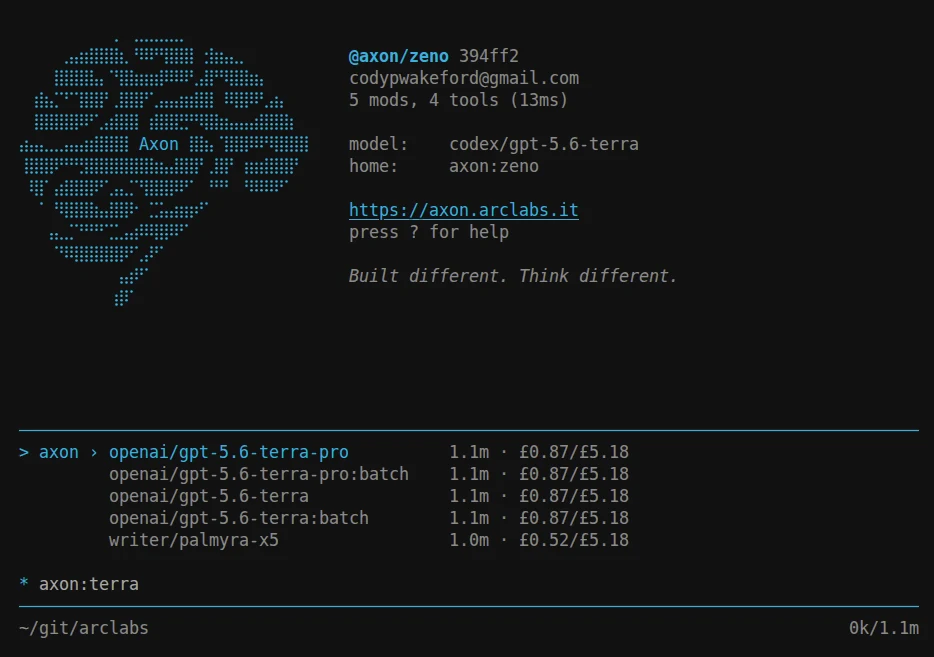Click the > selection caret icon
This screenshot has width=934, height=657.
pos(24,452)
